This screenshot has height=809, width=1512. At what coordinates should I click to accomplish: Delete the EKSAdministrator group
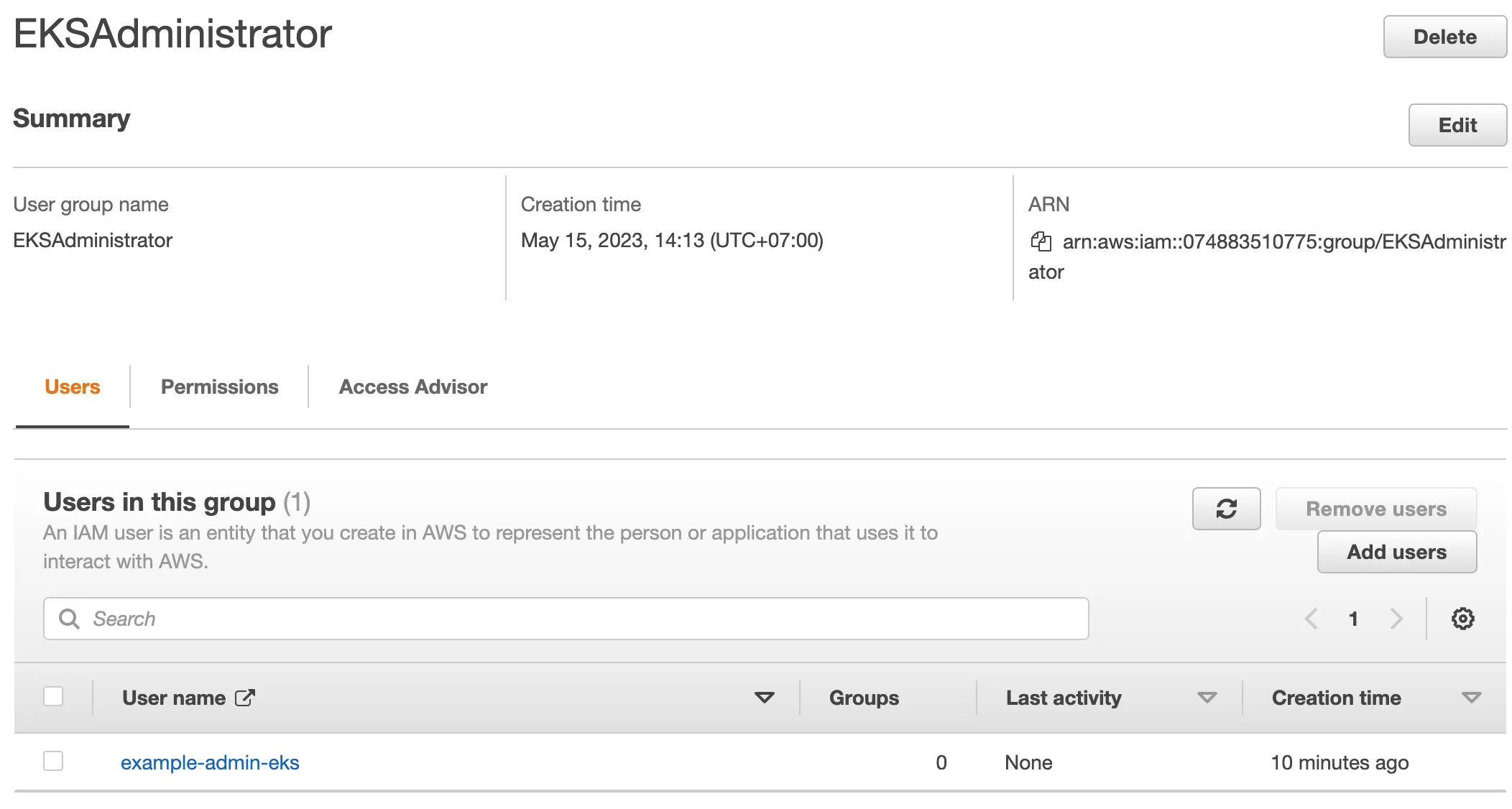[1444, 37]
